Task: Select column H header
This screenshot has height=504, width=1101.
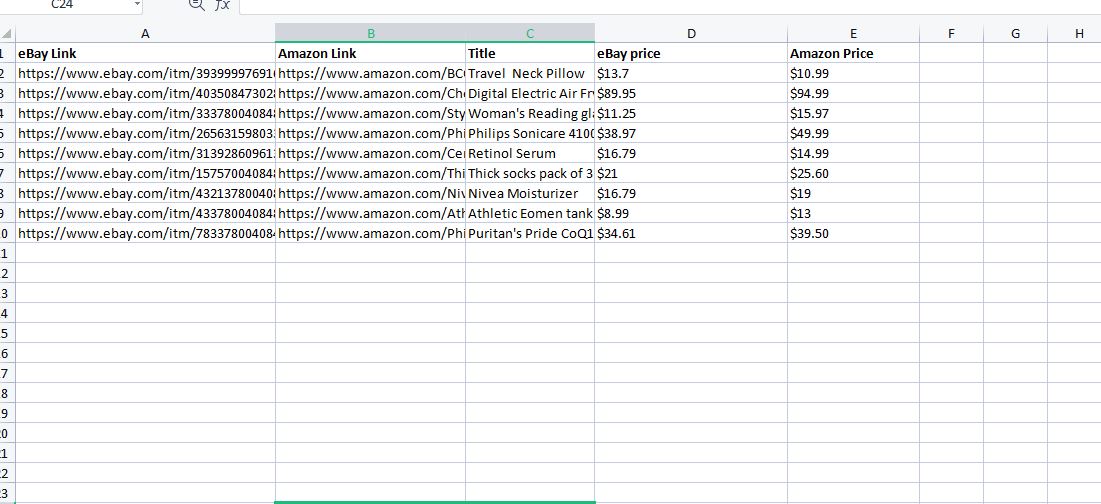Action: click(1078, 33)
